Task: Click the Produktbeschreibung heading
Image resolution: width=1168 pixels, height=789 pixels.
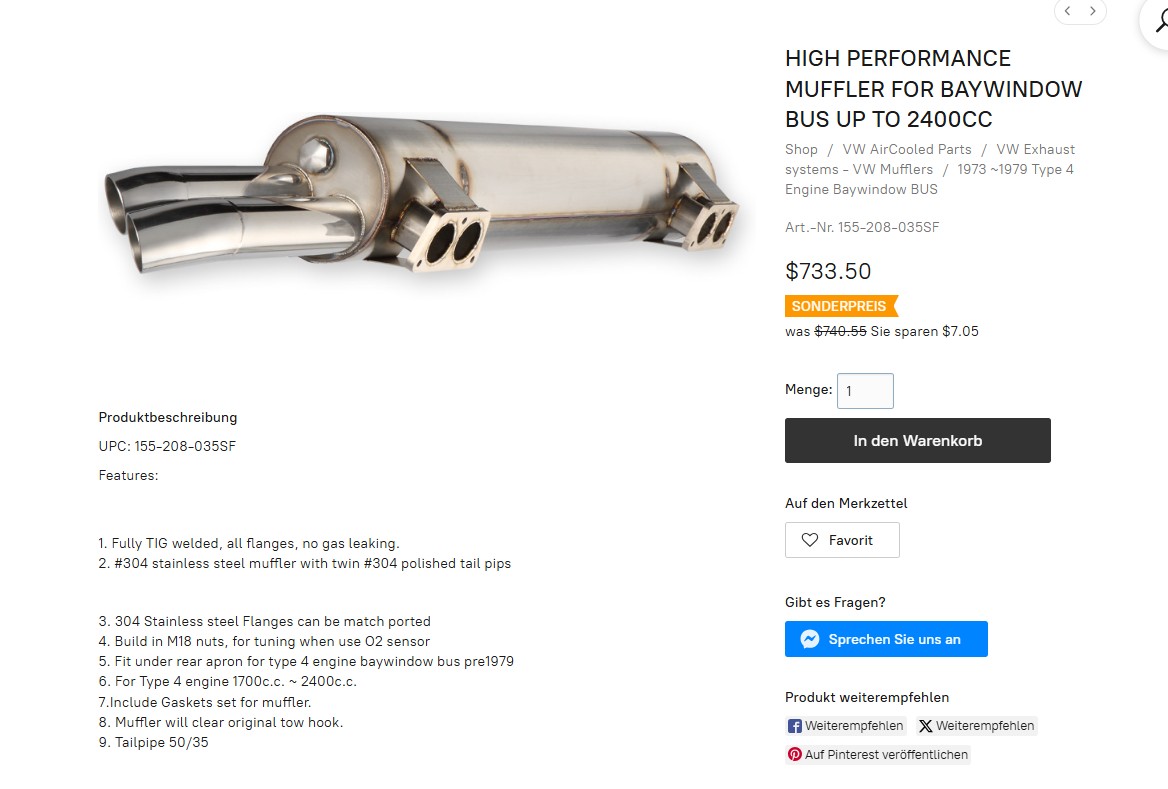Action: click(x=168, y=417)
